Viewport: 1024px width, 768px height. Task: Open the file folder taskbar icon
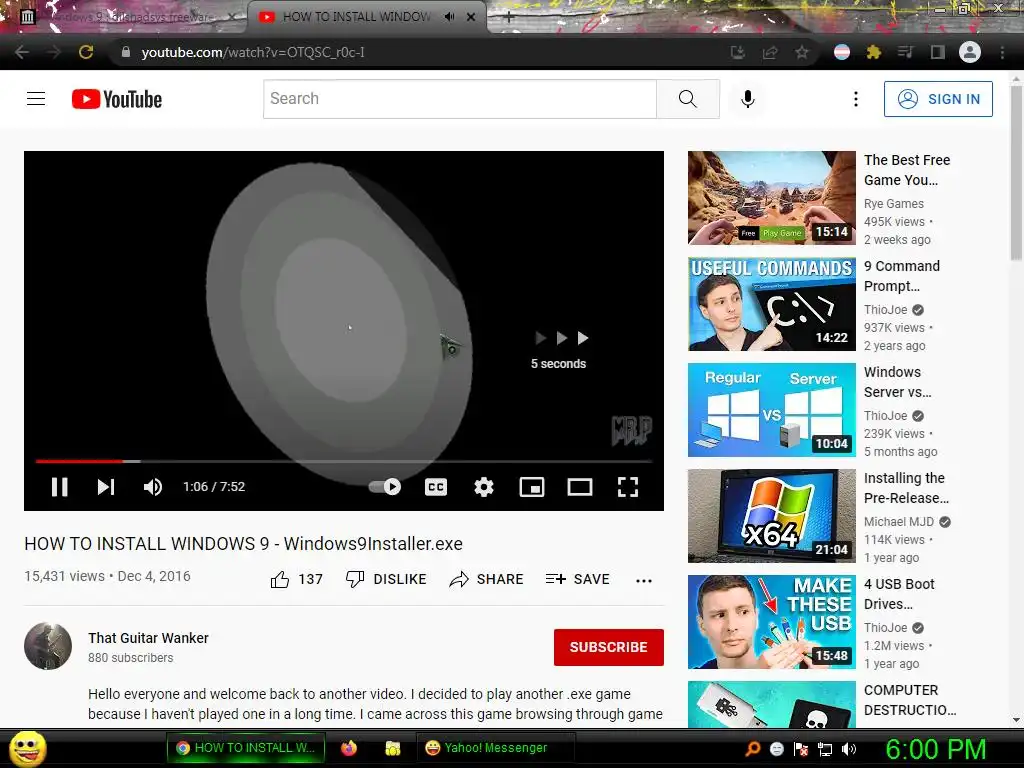coord(392,748)
